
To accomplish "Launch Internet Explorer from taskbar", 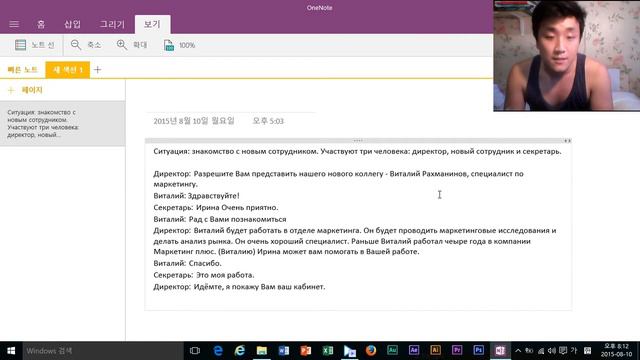I will (240, 351).
